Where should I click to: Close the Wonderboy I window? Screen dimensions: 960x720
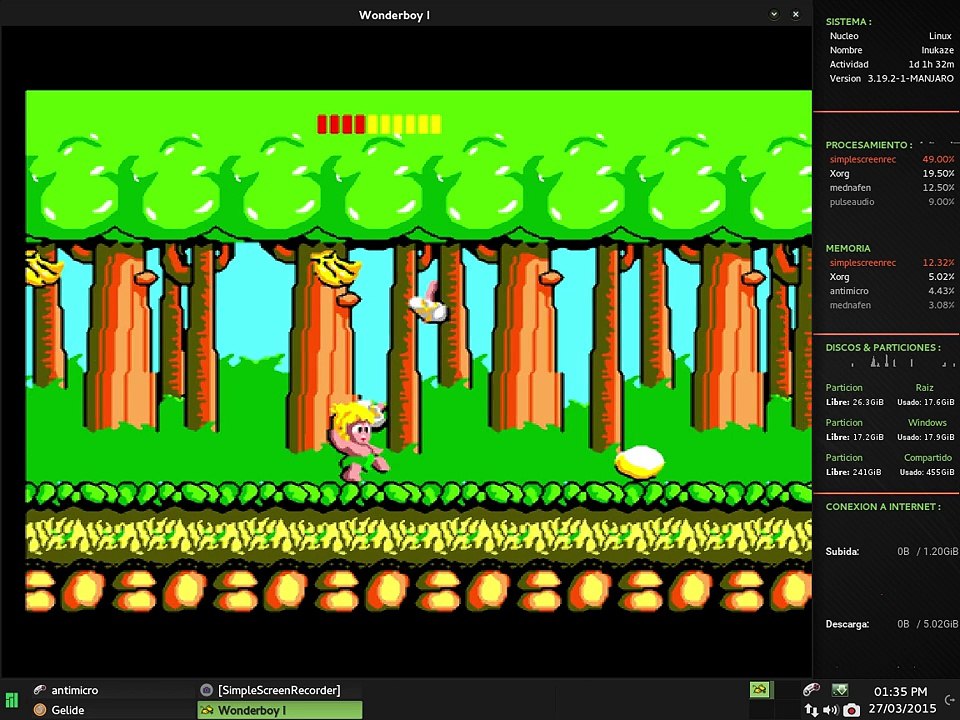click(x=795, y=14)
